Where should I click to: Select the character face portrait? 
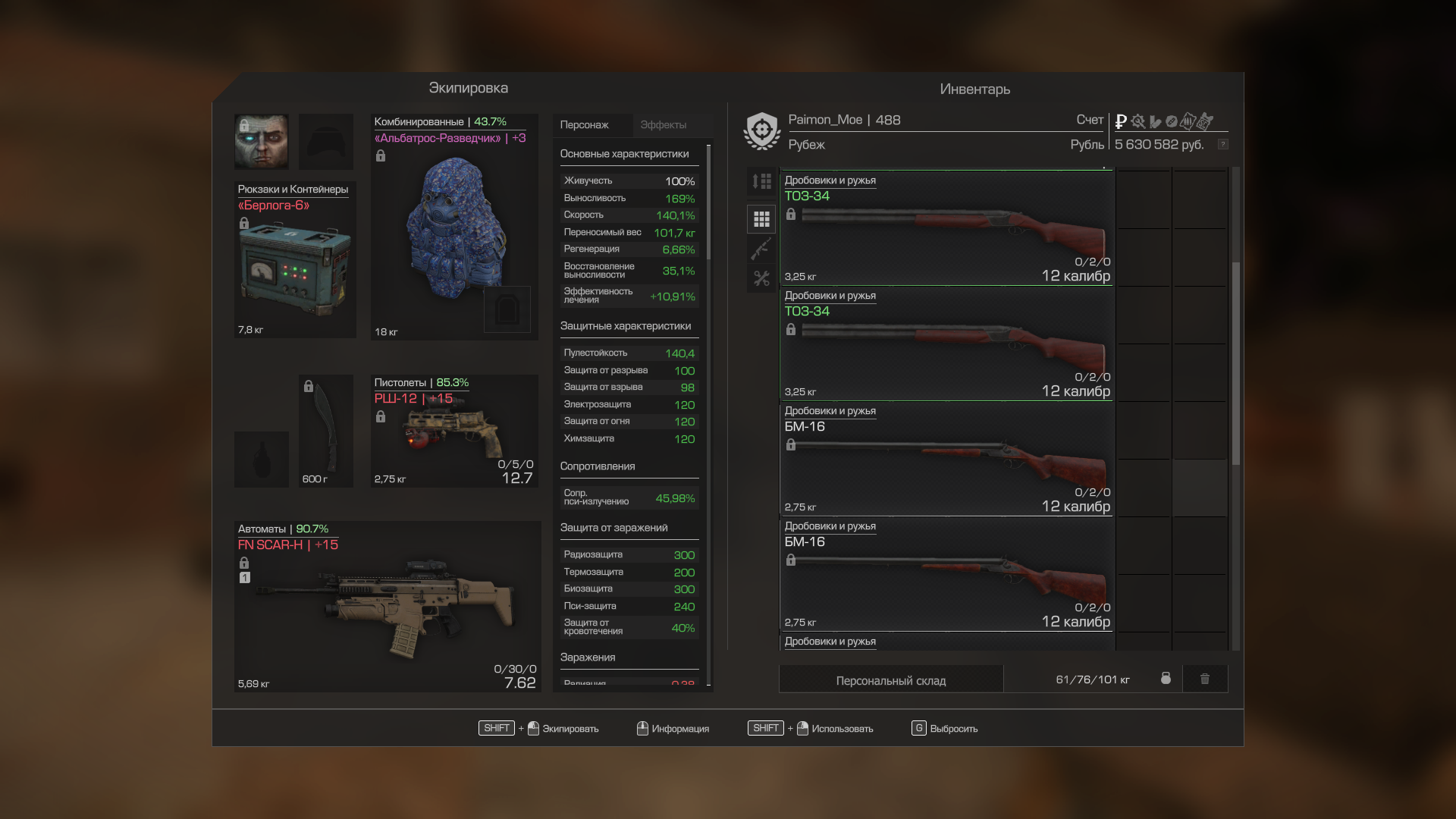coord(261,142)
